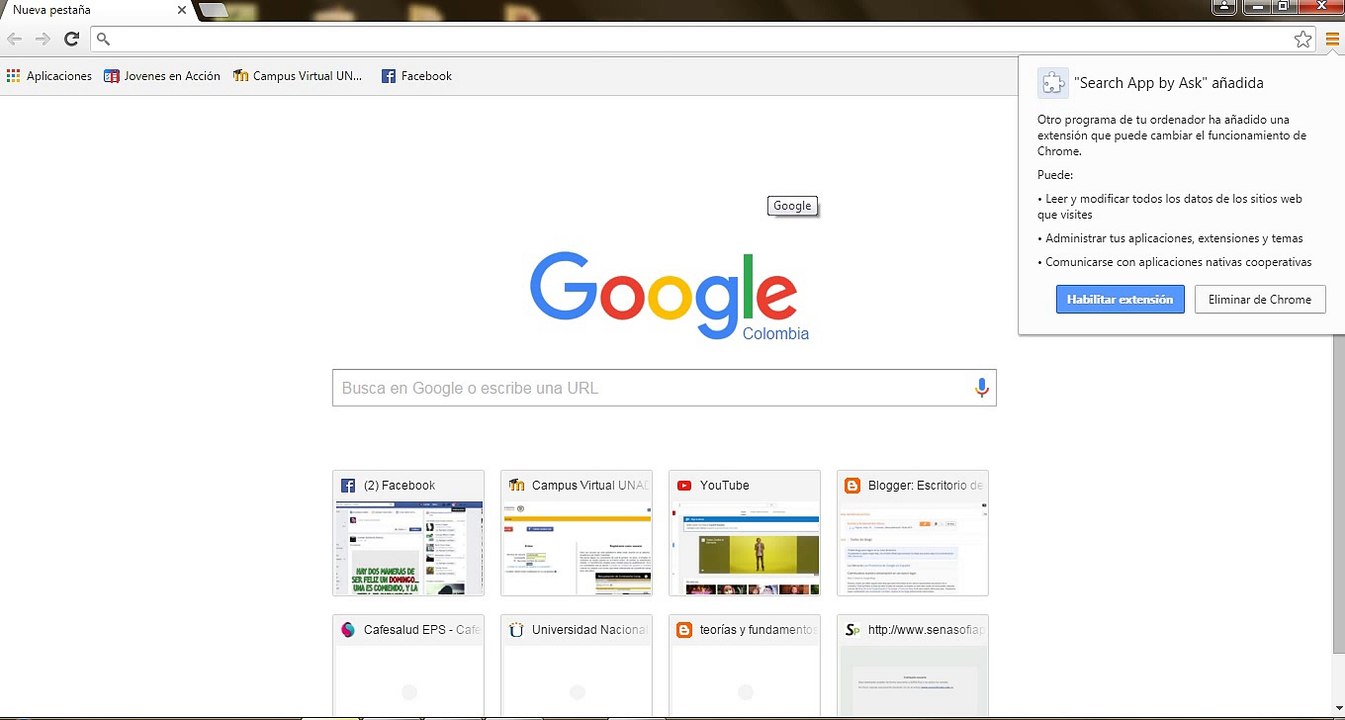Click the Habilitar extensión button
The width and height of the screenshot is (1345, 720).
click(1120, 299)
